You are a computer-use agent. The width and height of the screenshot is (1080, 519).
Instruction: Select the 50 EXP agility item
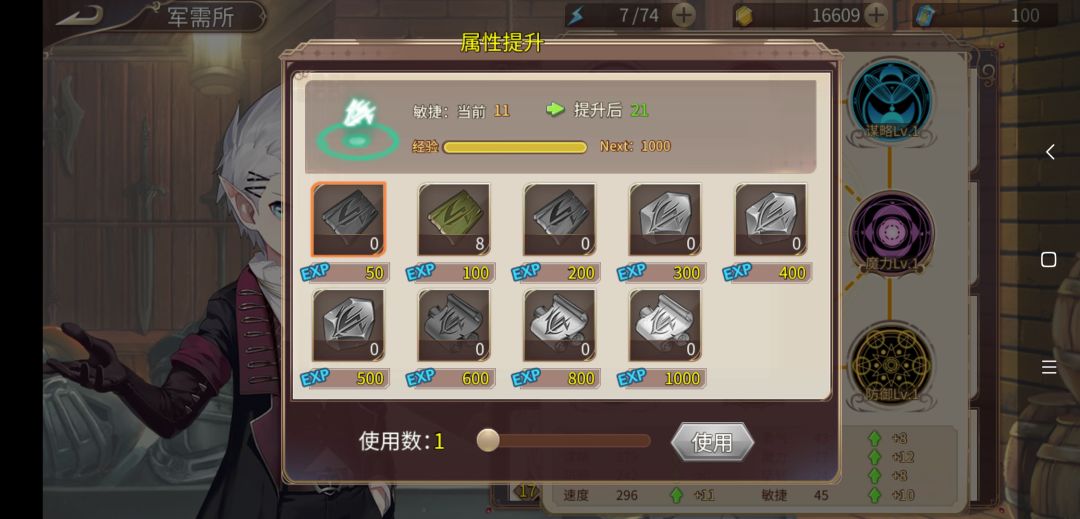coord(349,220)
